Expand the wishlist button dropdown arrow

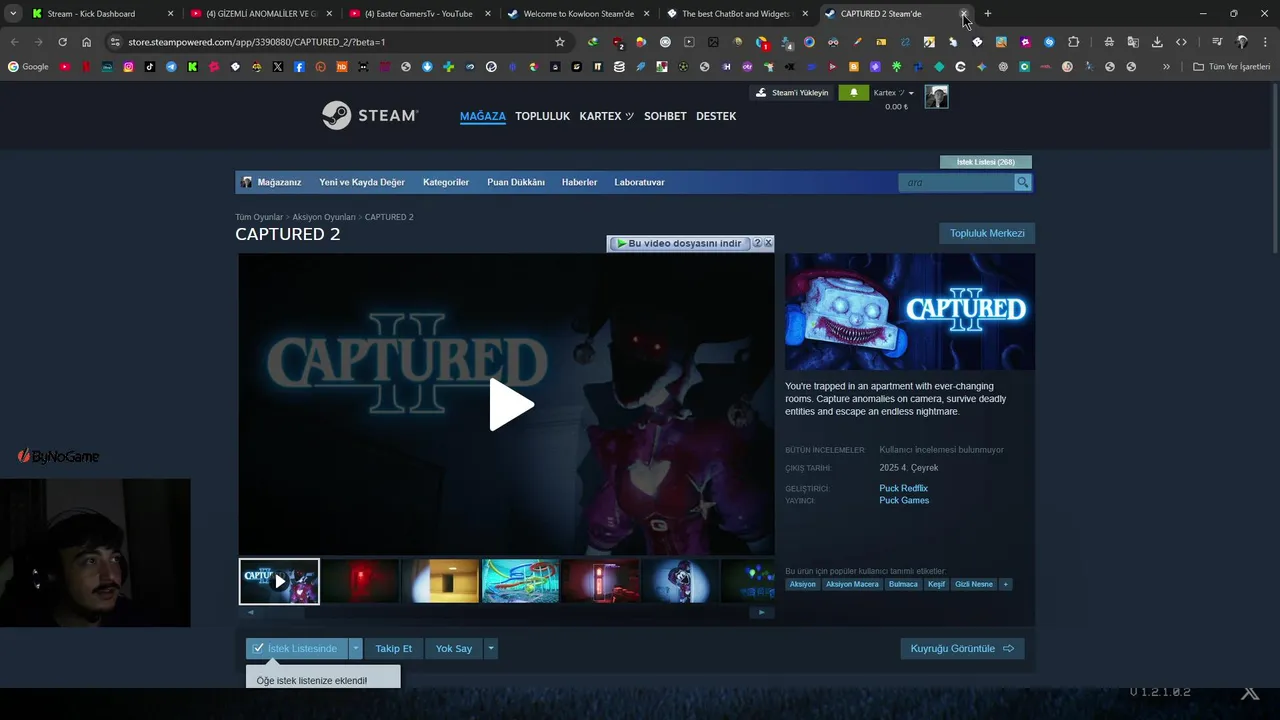(x=355, y=648)
